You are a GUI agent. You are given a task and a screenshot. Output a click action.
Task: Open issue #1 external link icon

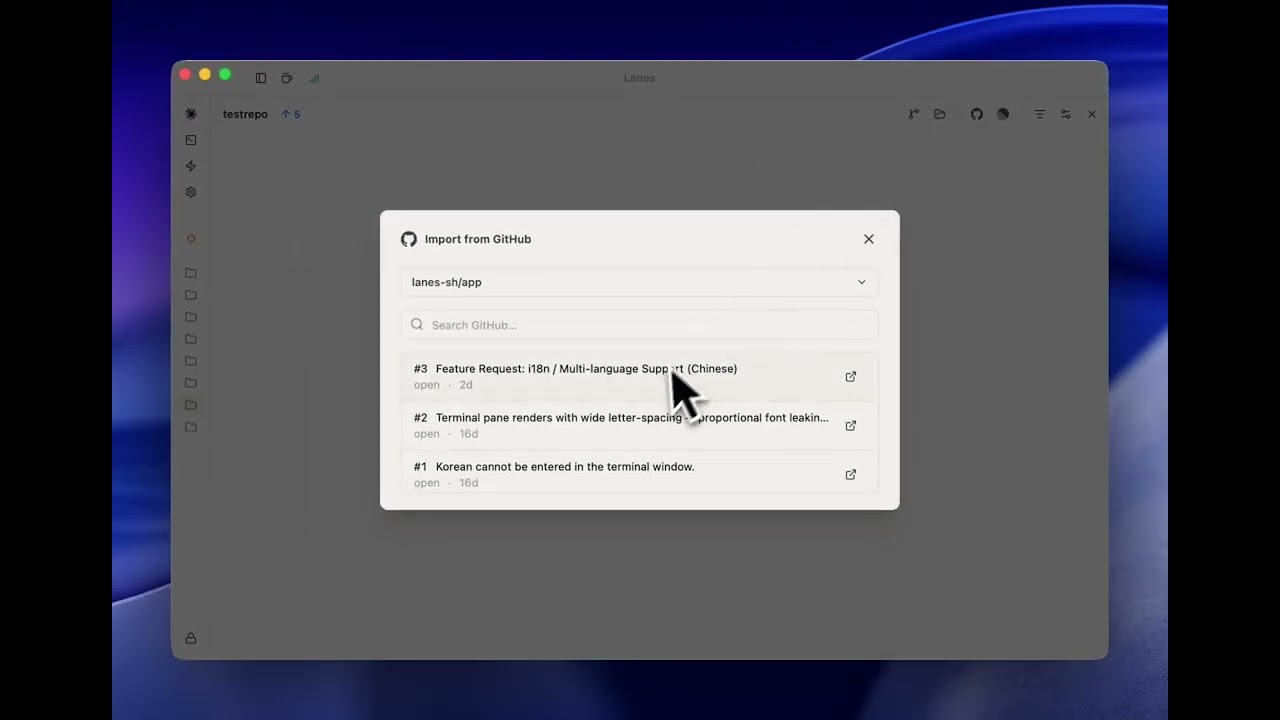(x=851, y=475)
